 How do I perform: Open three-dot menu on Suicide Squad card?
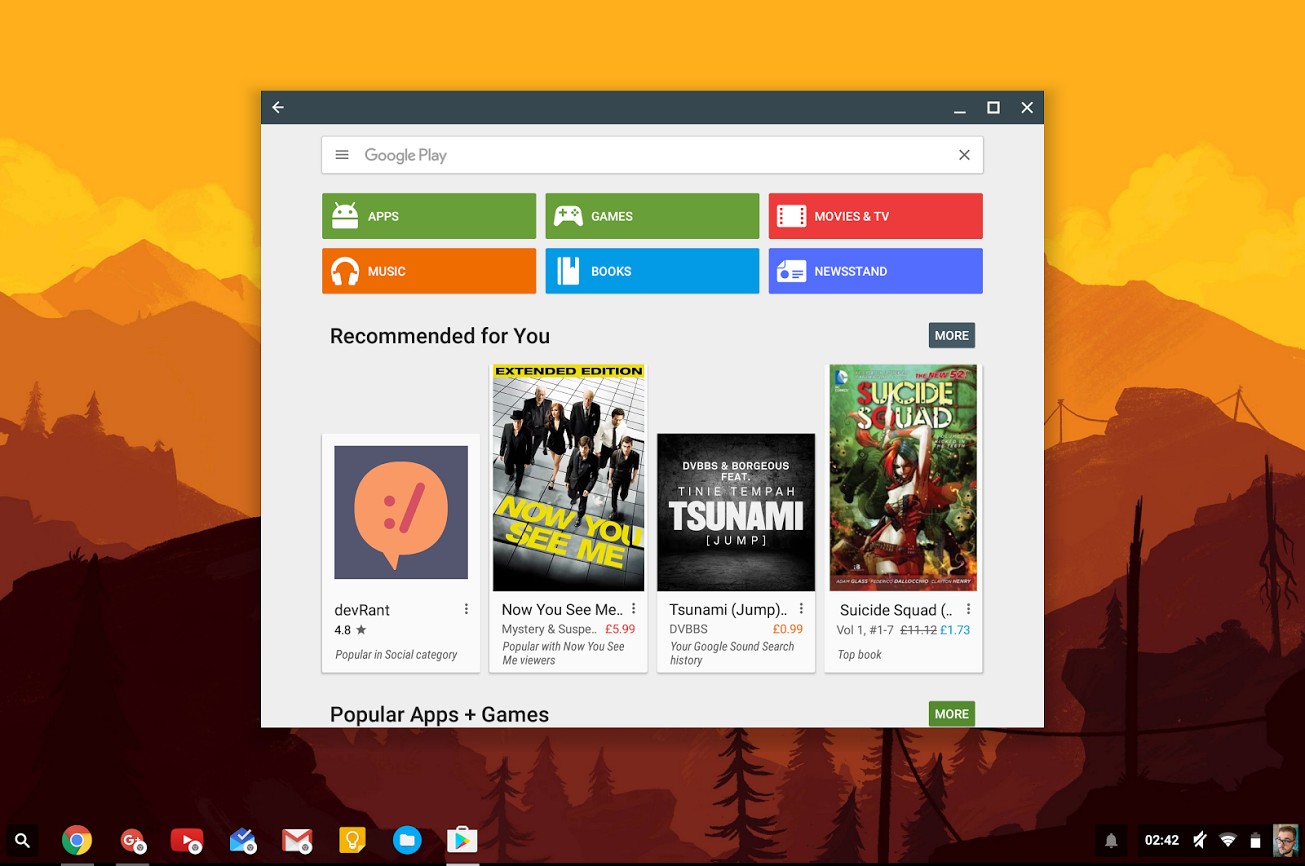968,609
